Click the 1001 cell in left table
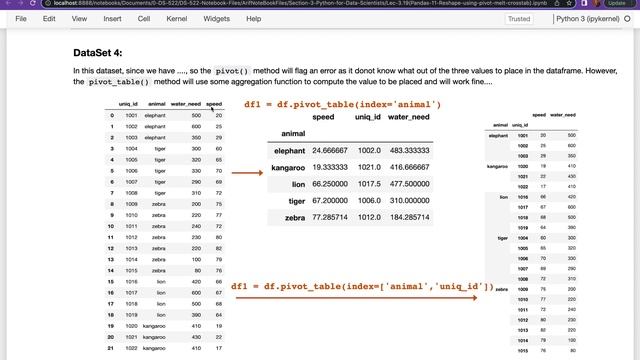This screenshot has width=640, height=360. click(x=131, y=116)
